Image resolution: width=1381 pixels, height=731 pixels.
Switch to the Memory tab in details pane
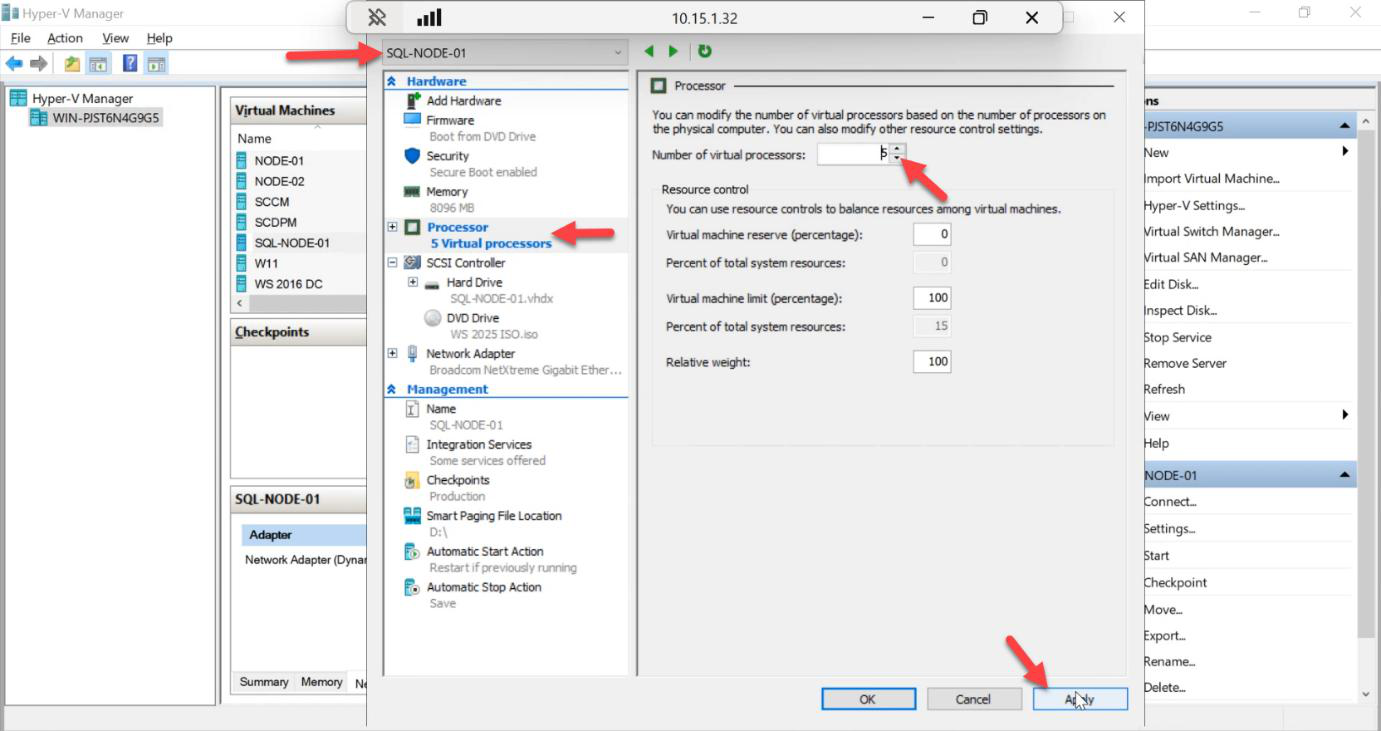[321, 682]
